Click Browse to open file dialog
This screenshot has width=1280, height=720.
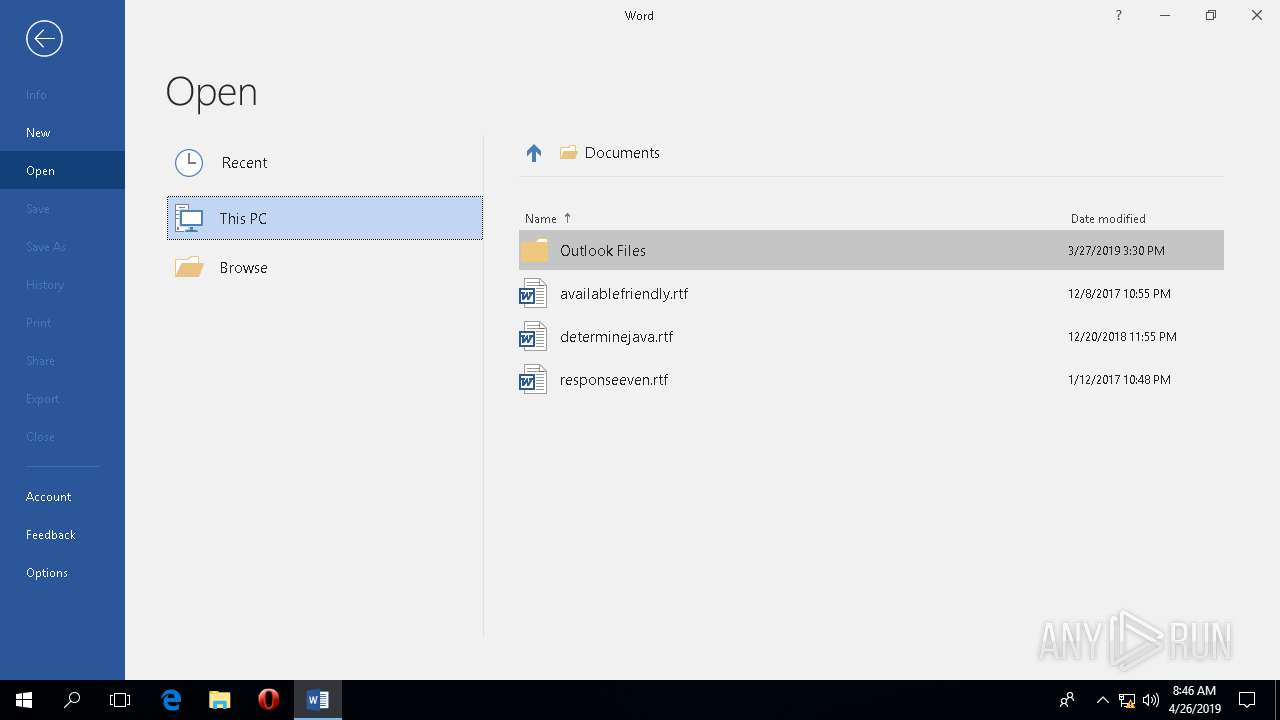click(325, 267)
